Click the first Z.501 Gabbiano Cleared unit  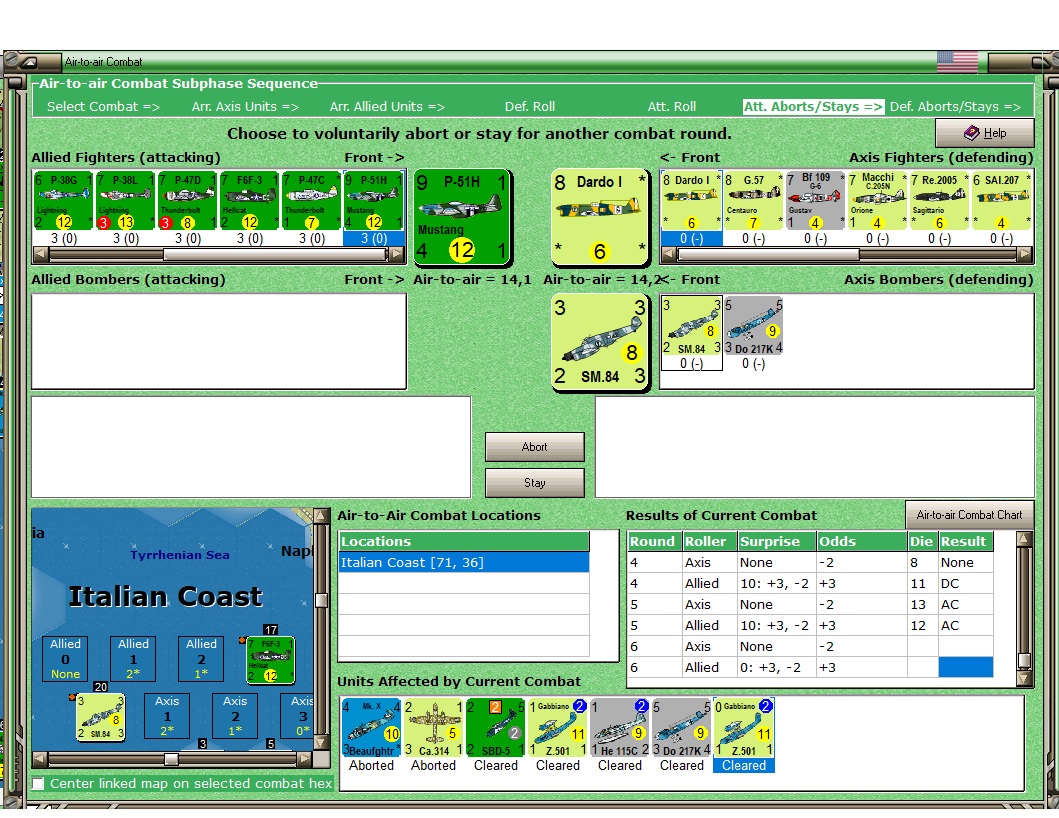(558, 728)
